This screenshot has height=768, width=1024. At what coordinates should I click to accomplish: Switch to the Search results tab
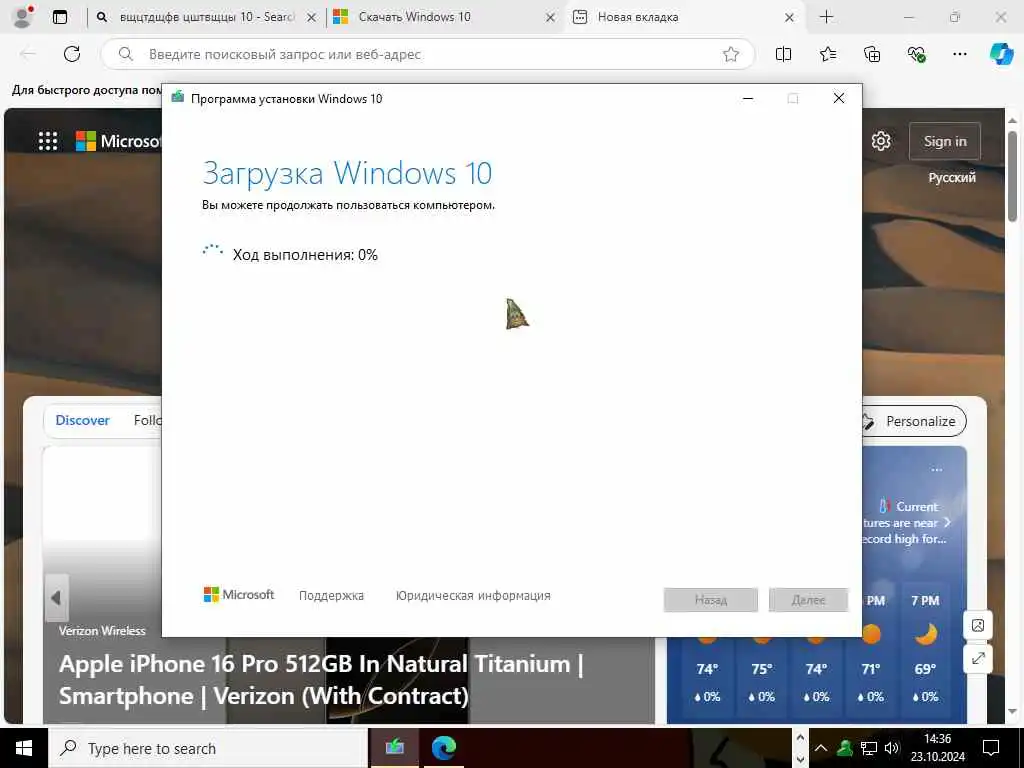point(204,17)
